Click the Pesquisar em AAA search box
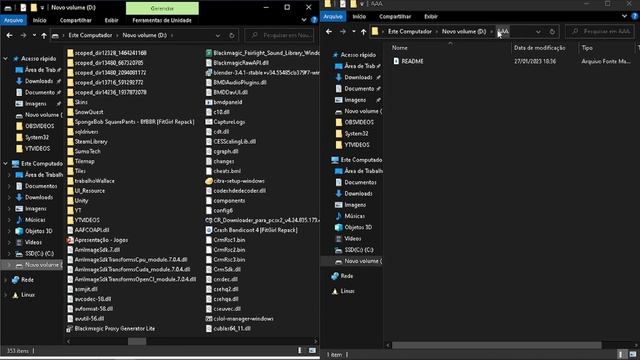Screen dimensions: 640x360 [x=600, y=31]
